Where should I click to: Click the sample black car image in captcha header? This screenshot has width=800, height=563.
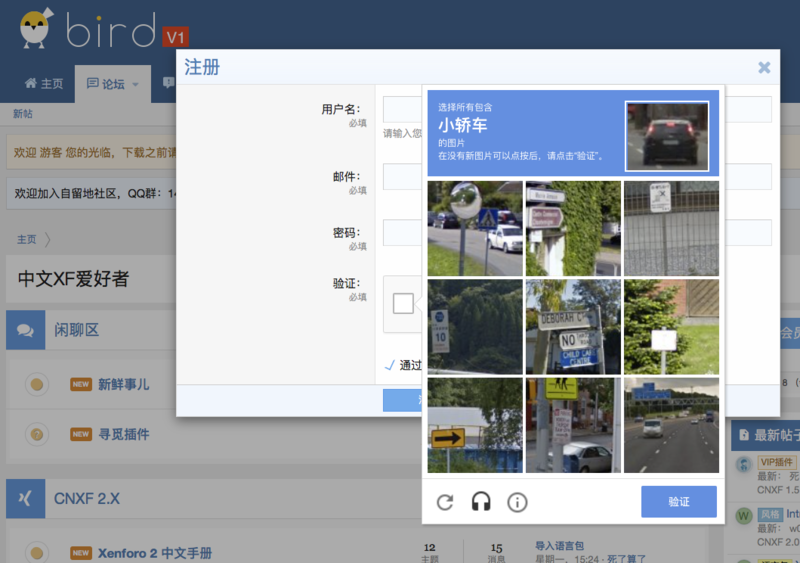tap(667, 136)
